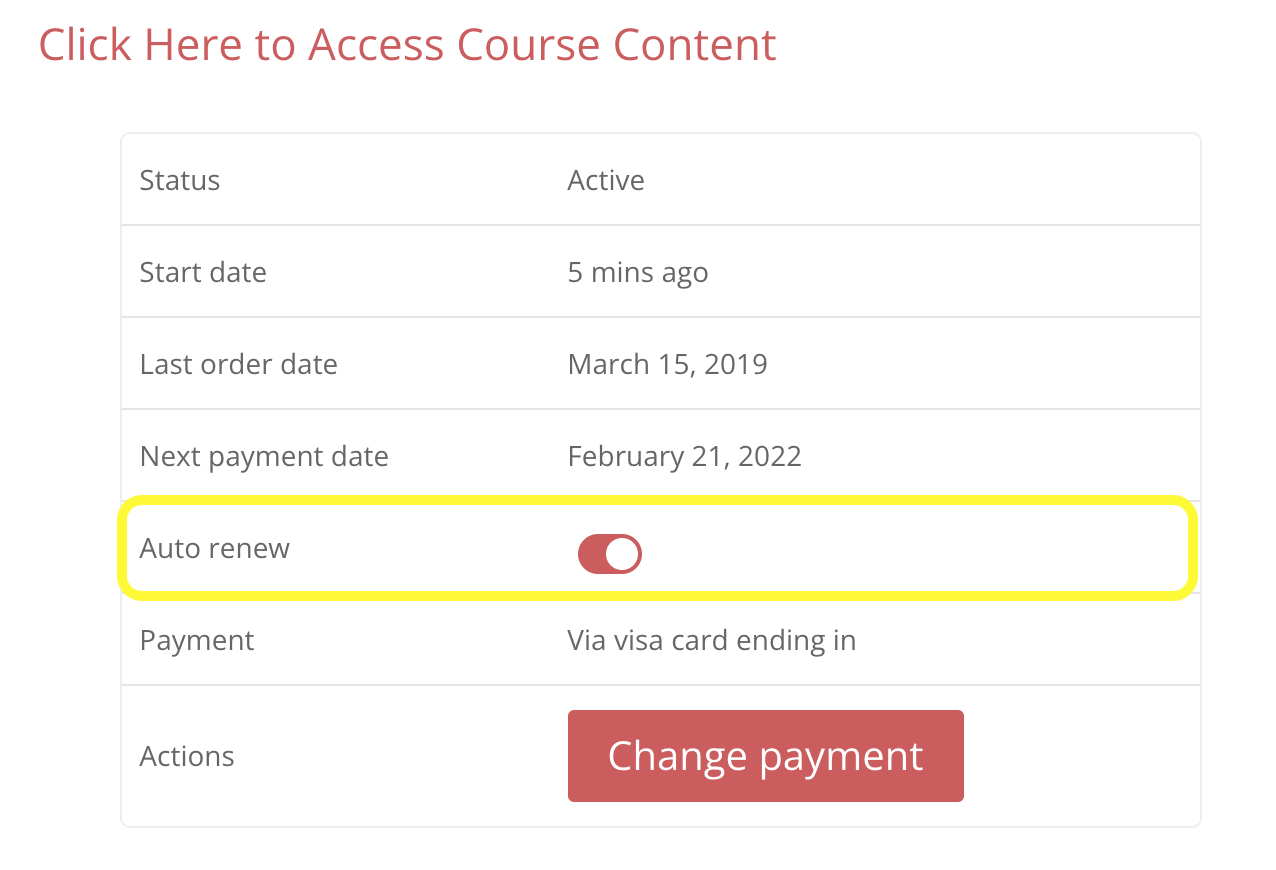The image size is (1276, 870).
Task: Click the word 'payment' on the red button
Action: (841, 756)
